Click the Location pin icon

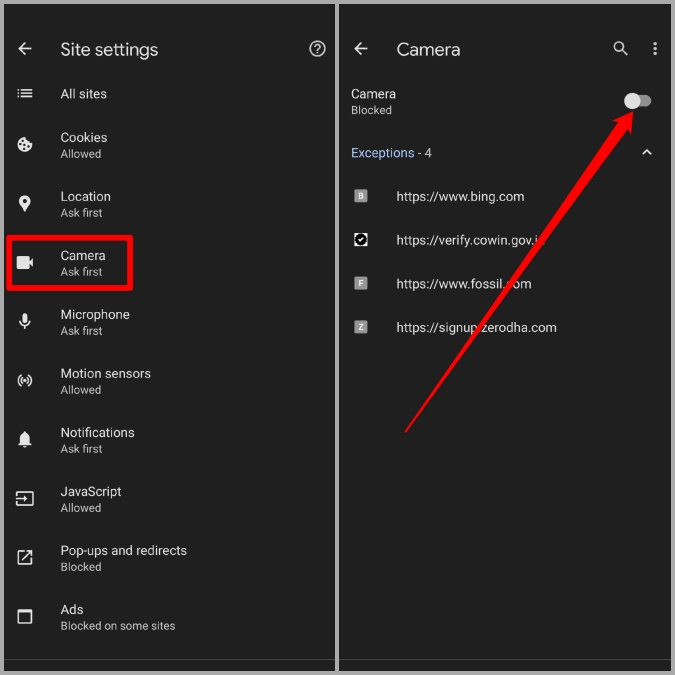(x=25, y=204)
